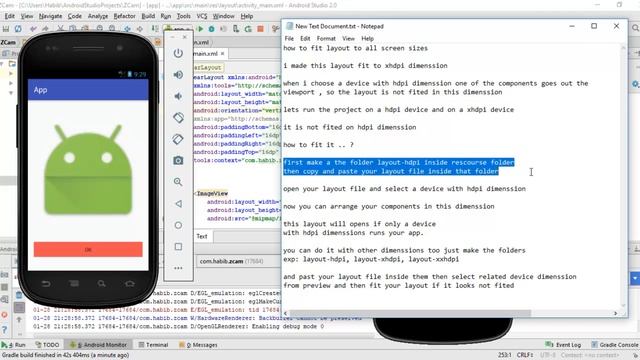Click emulator Volume Up icon

178,75
